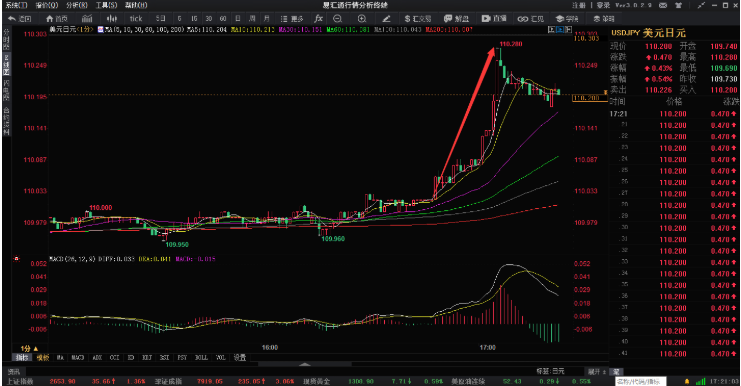Open the 汇见 link button

531,18
